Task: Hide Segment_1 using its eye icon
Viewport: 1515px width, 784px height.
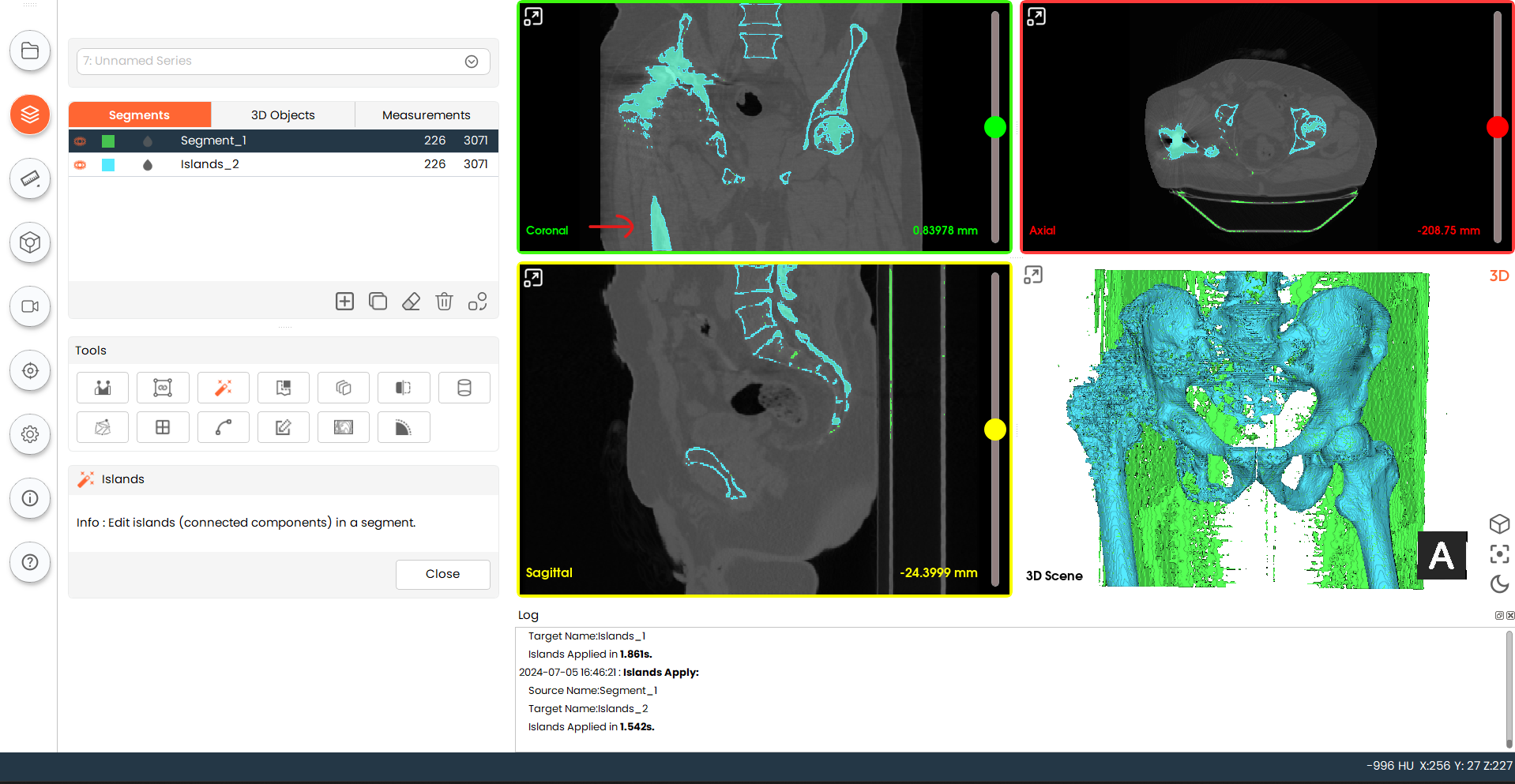Action: (x=80, y=141)
